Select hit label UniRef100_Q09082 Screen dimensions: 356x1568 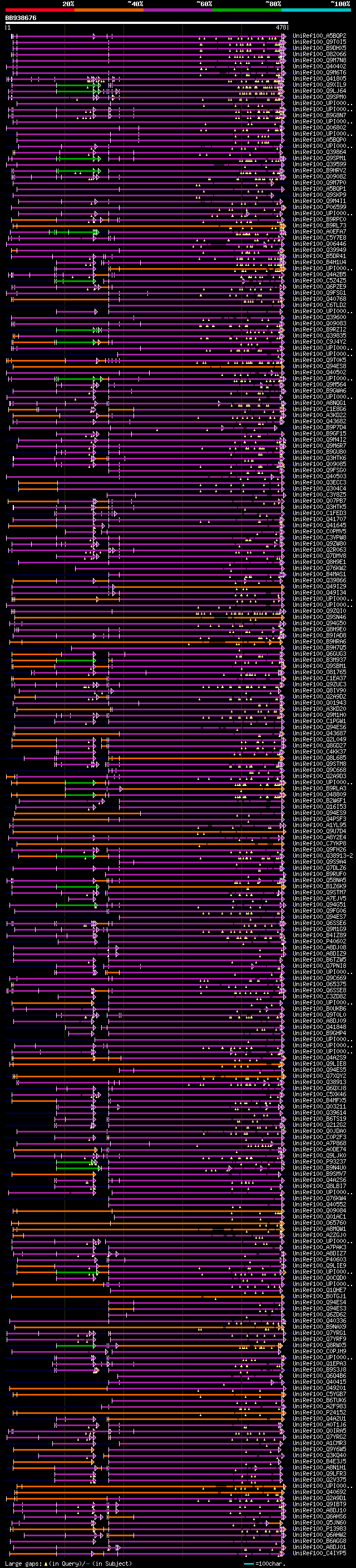(319, 176)
